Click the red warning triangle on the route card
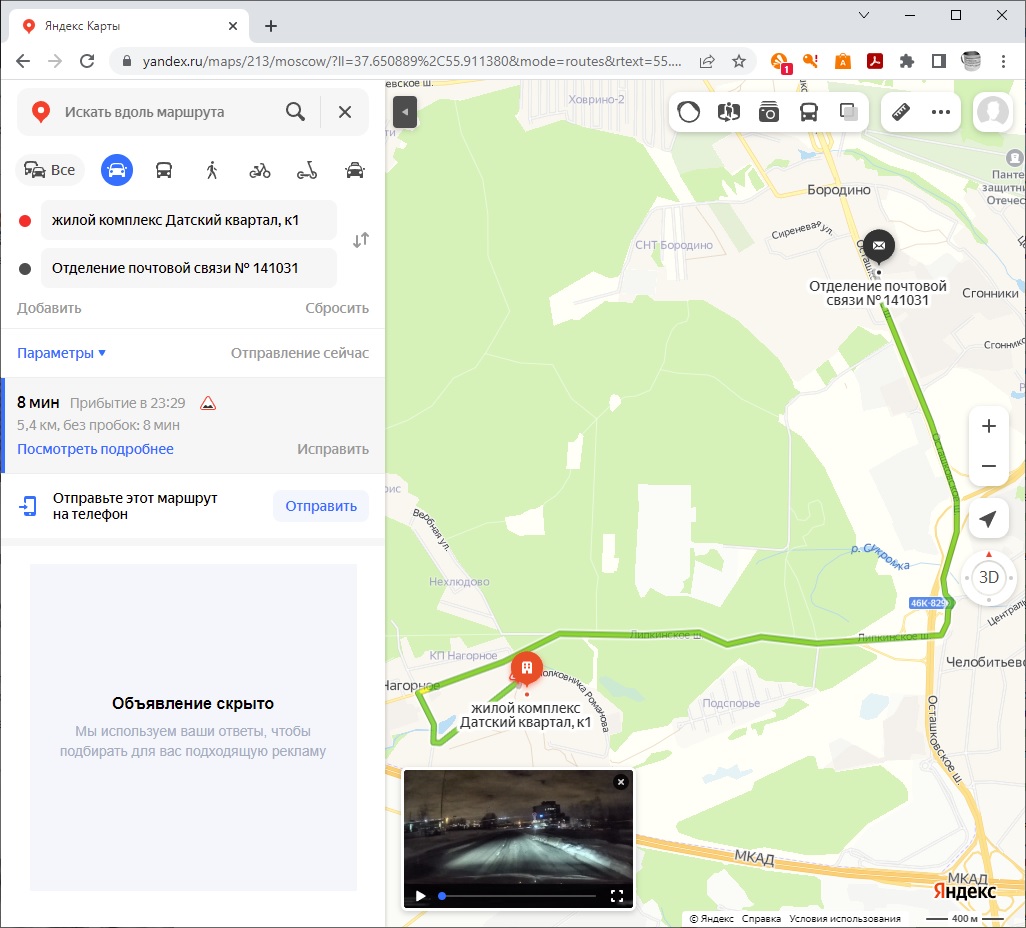Viewport: 1026px width, 928px height. click(x=208, y=403)
